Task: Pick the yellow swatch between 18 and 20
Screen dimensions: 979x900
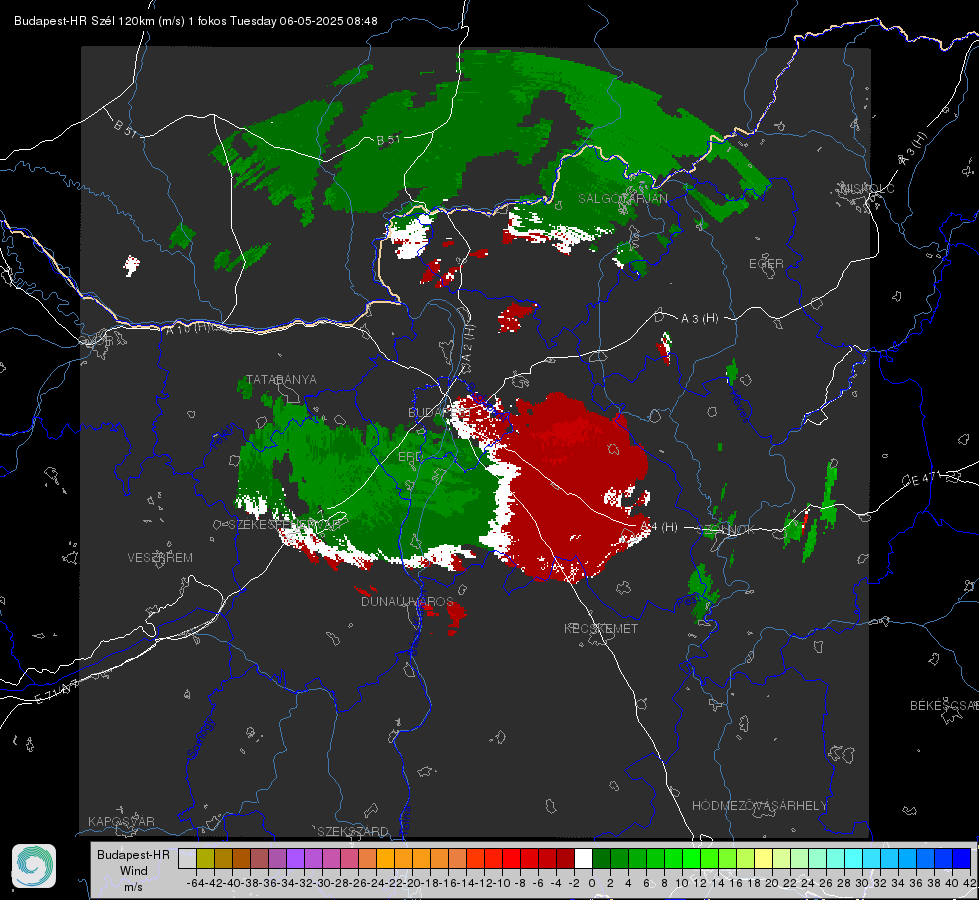Action: coord(764,859)
